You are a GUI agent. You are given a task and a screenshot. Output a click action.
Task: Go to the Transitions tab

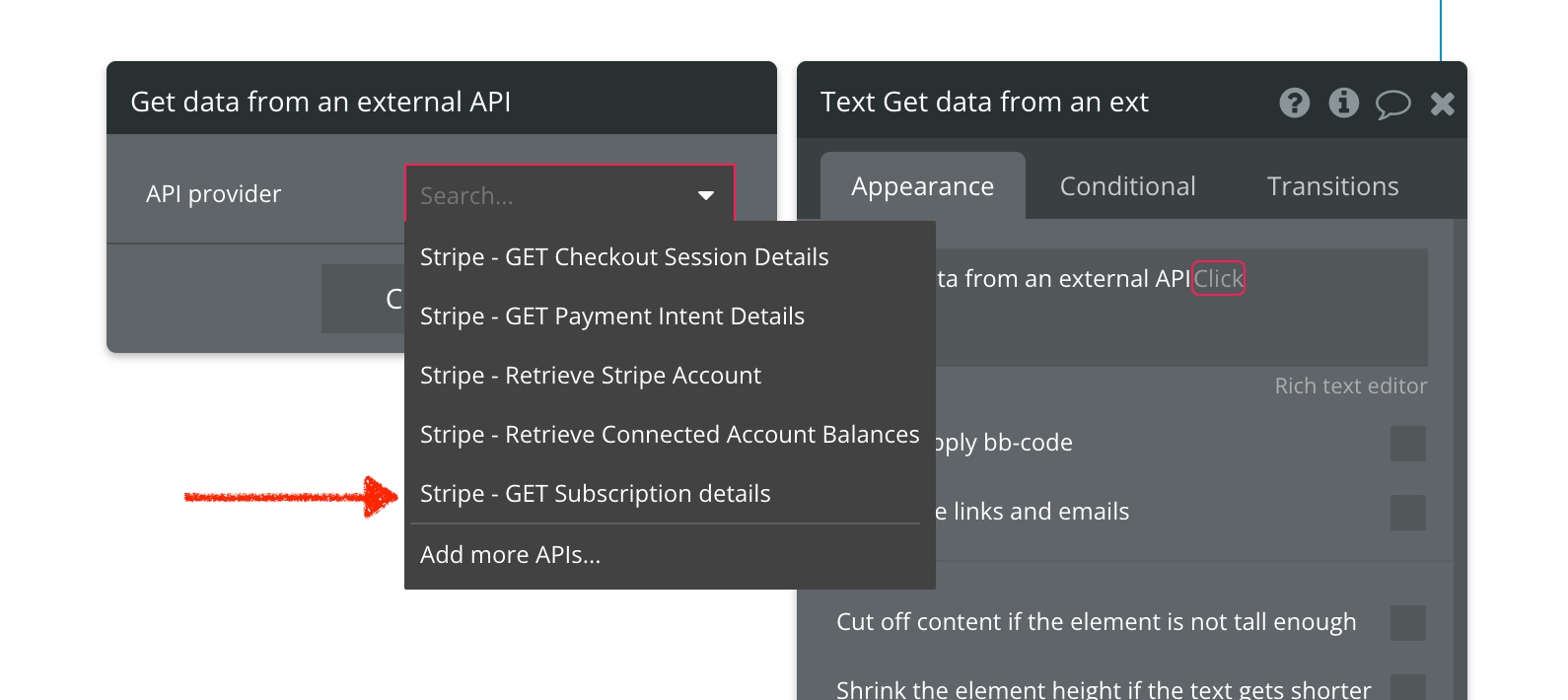click(x=1332, y=186)
